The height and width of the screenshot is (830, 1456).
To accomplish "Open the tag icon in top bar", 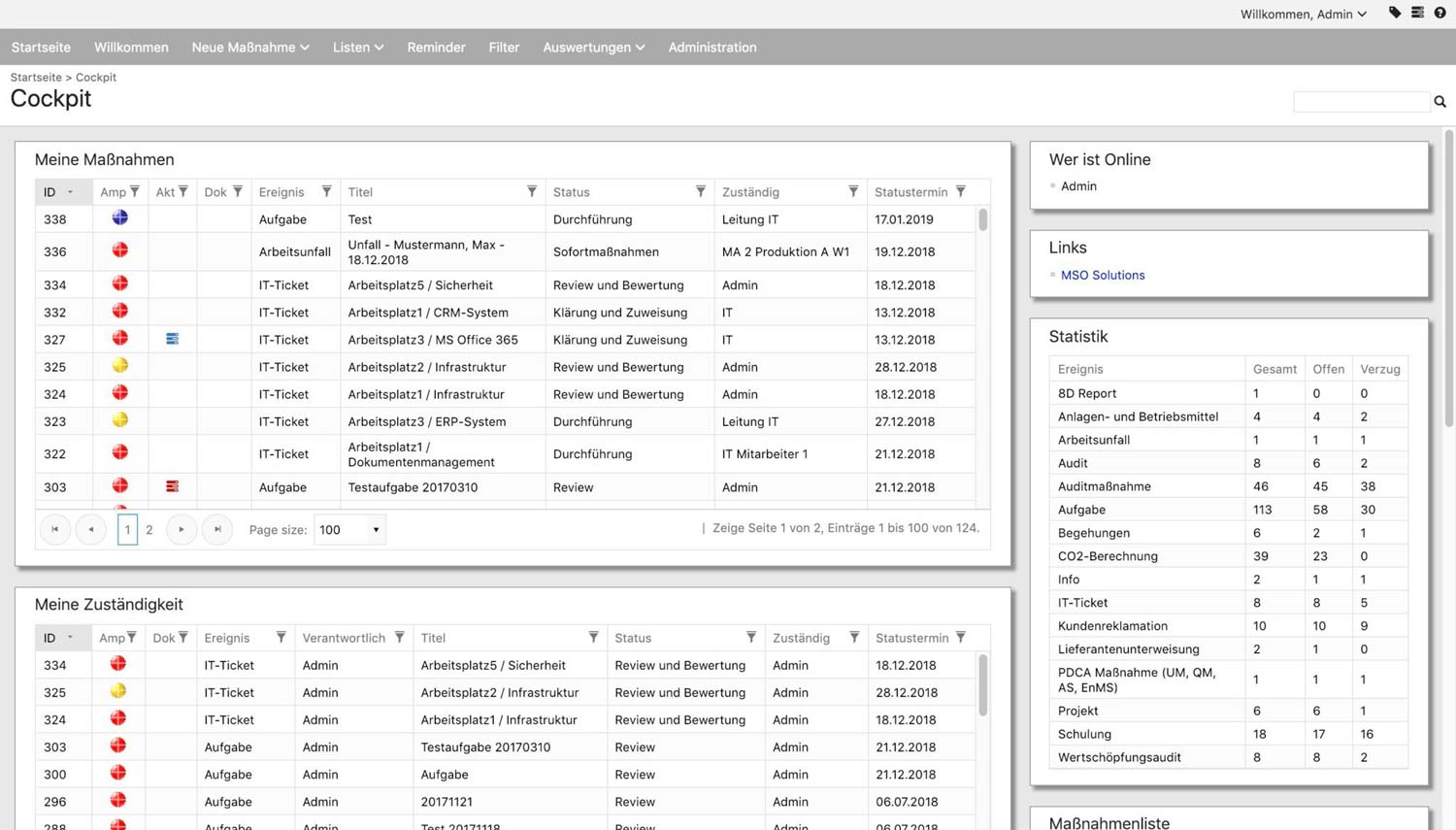I will (1395, 13).
